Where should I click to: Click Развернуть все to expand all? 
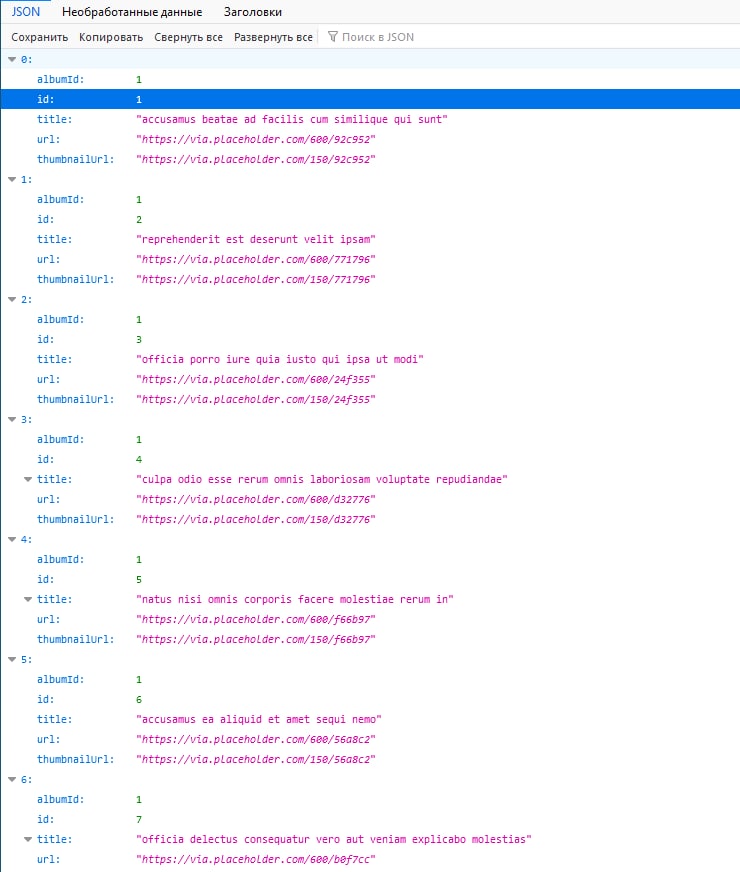[273, 37]
